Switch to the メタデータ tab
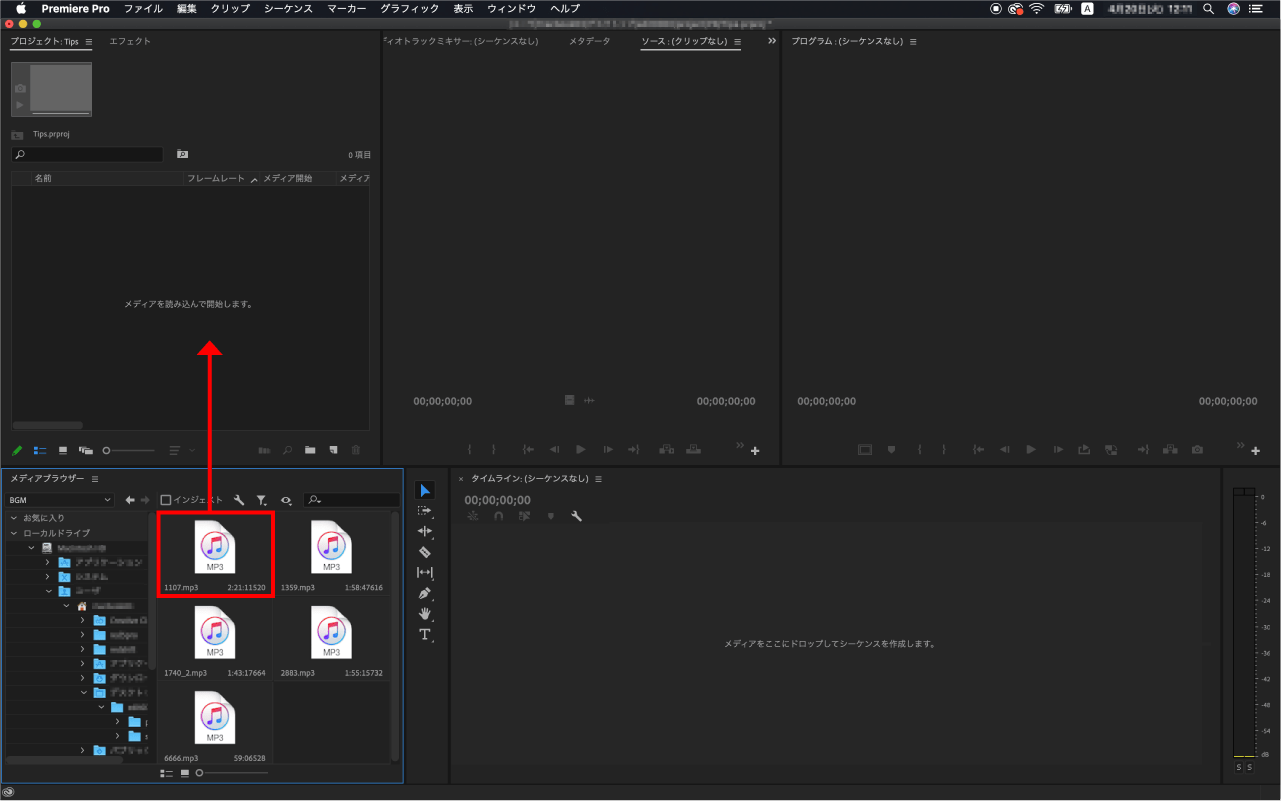 click(589, 41)
